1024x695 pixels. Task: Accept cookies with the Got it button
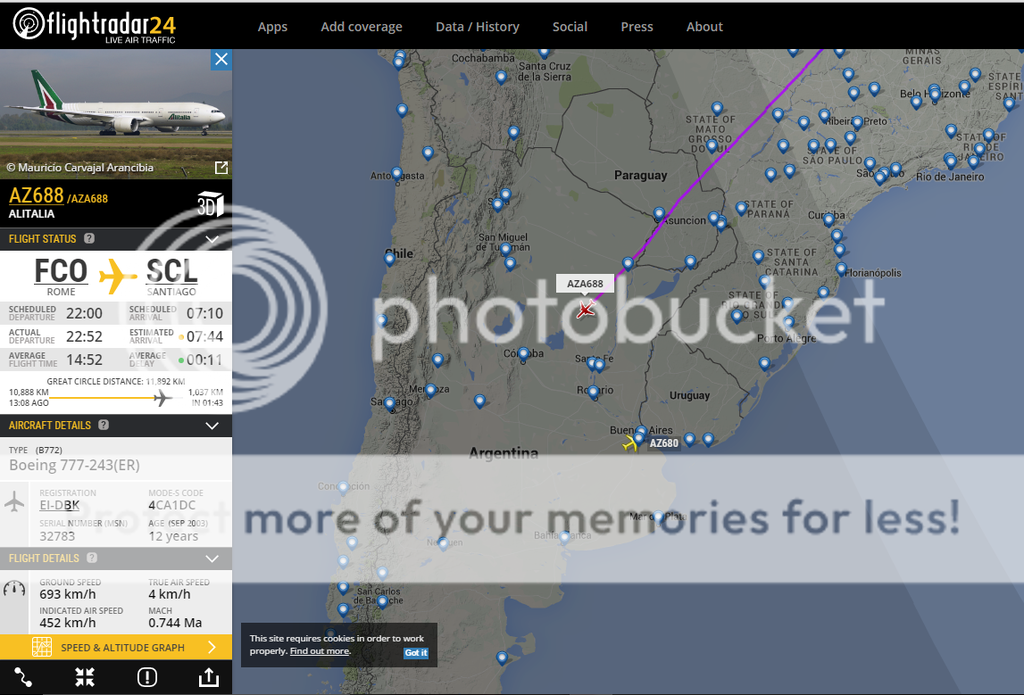416,653
